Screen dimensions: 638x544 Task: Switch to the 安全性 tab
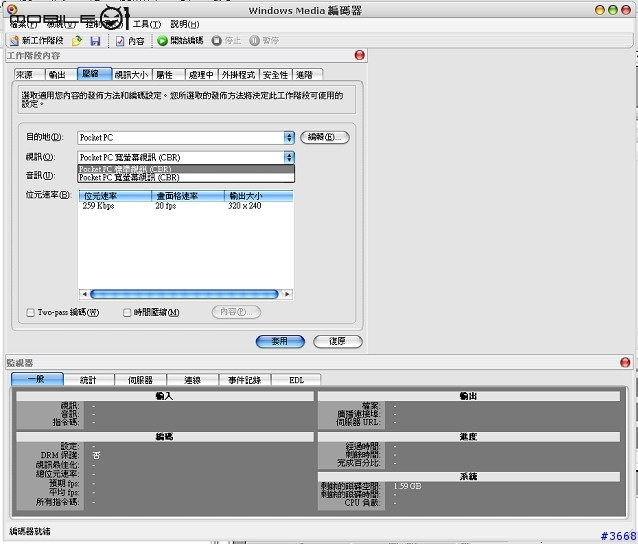pos(275,75)
